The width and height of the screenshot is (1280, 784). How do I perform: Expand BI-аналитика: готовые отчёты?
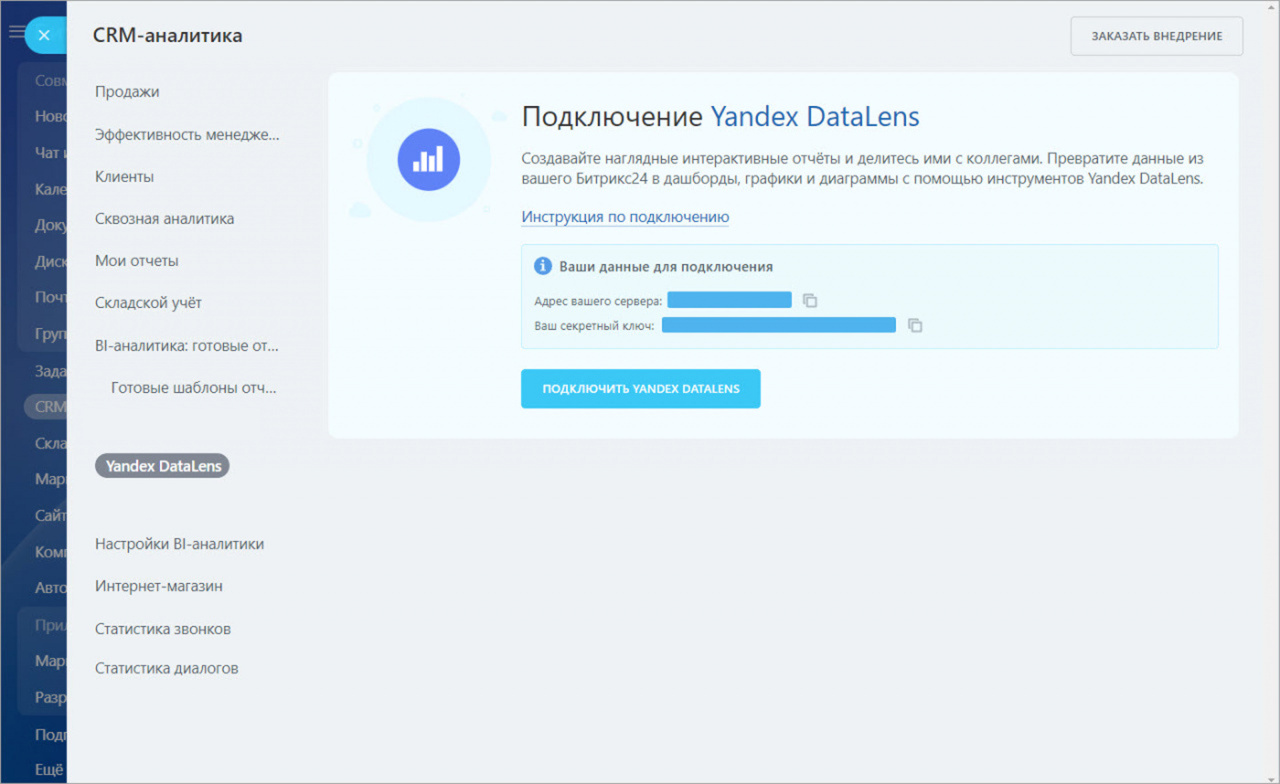(187, 345)
